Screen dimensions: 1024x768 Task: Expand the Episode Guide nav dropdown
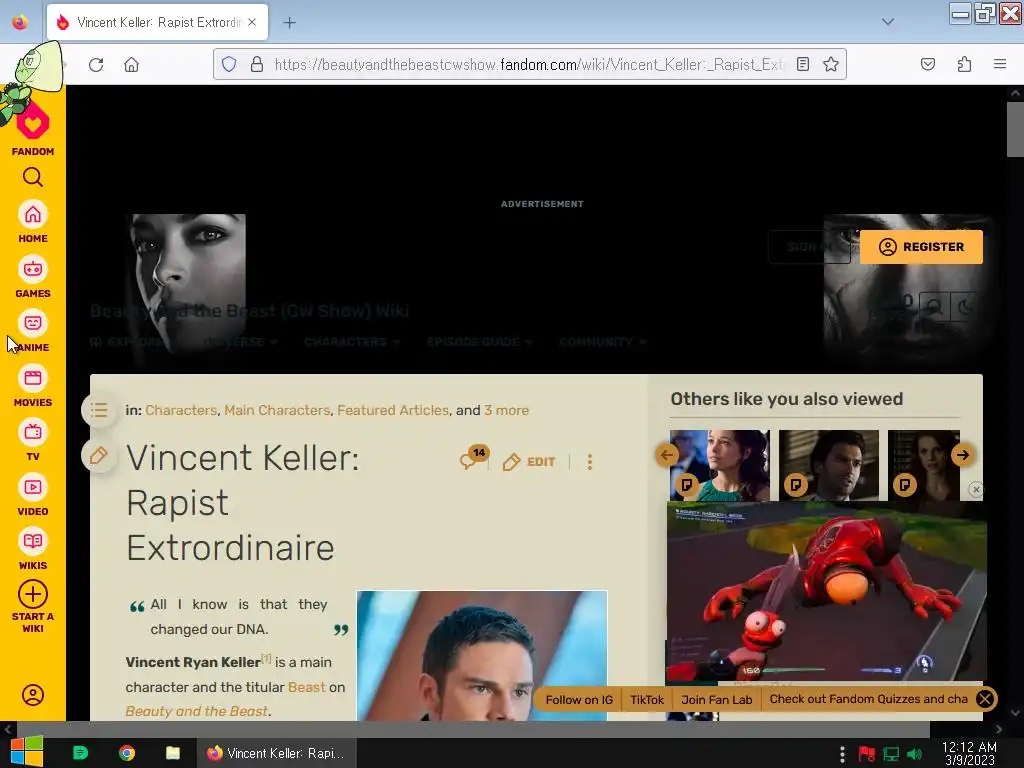tap(479, 342)
